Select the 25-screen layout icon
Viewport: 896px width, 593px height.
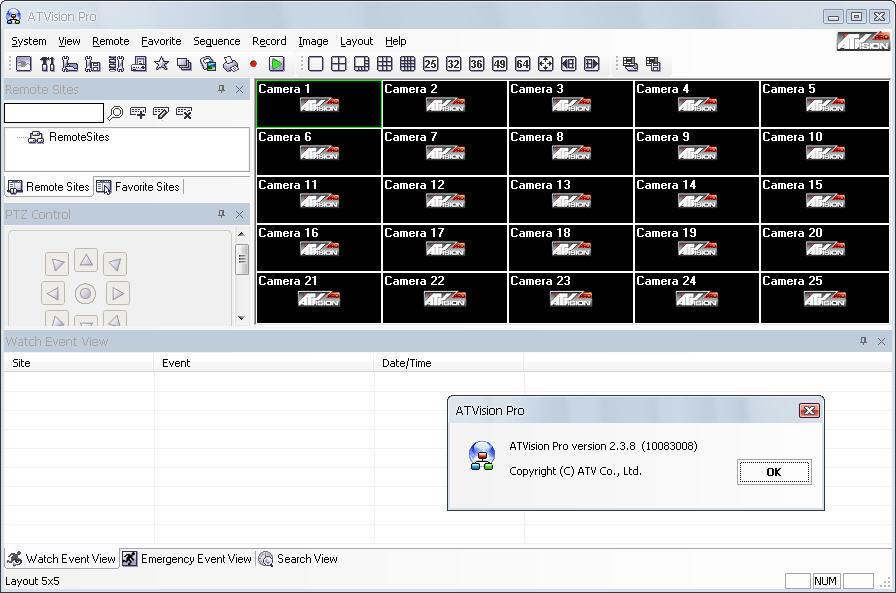tap(430, 63)
